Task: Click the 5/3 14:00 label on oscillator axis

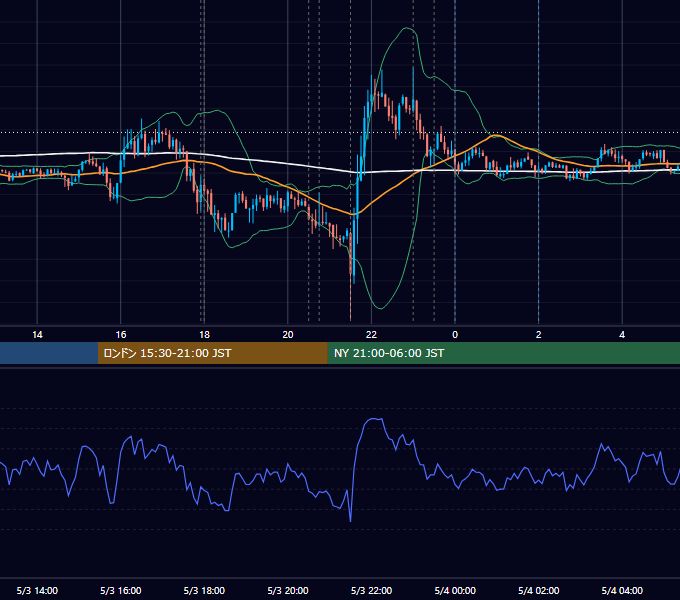Action: 37,590
